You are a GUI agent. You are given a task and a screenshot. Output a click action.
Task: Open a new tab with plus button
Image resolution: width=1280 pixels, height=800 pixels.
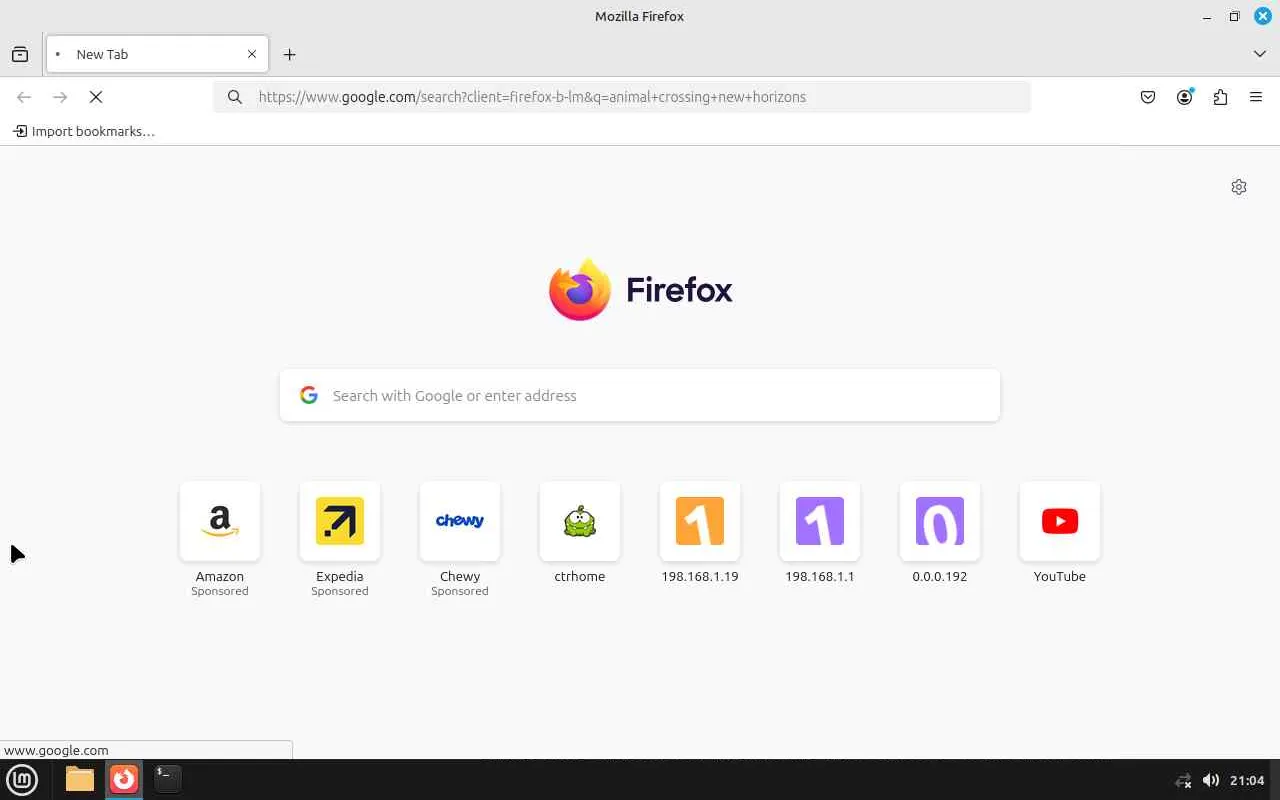pyautogui.click(x=289, y=54)
